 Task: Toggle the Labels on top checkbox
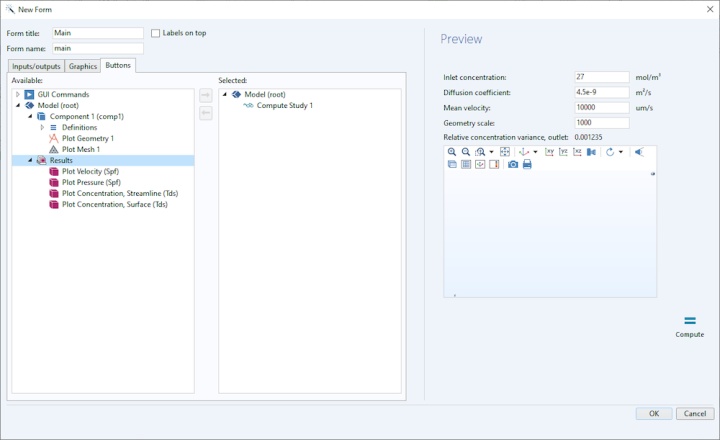click(156, 33)
